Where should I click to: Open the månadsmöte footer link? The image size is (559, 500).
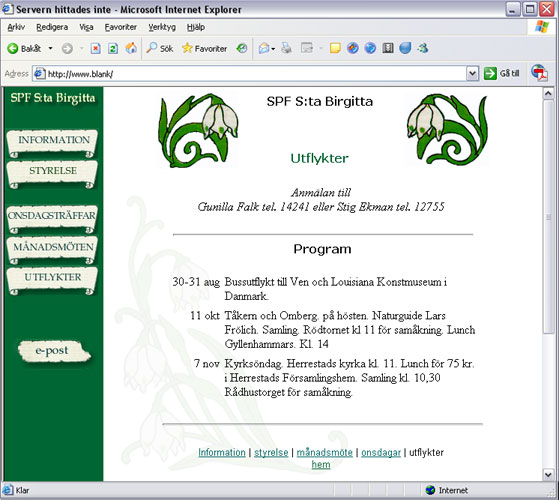coord(324,452)
